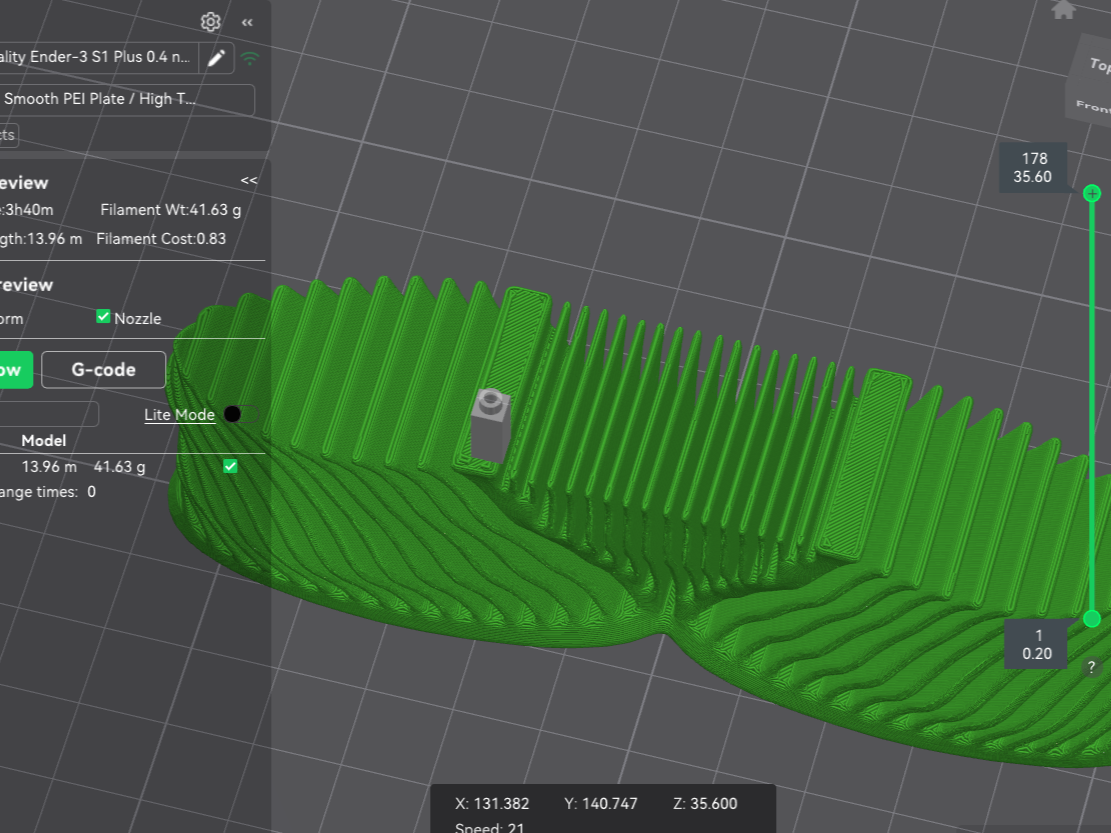Click the Filament Cost:0.83 text
The height and width of the screenshot is (833, 1111).
click(162, 239)
